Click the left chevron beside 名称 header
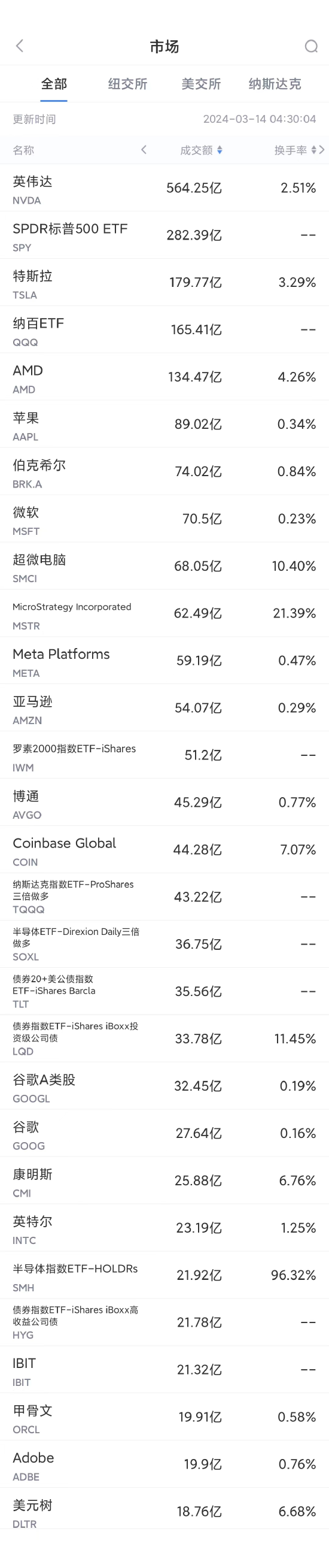The image size is (329, 1568). coord(144,150)
